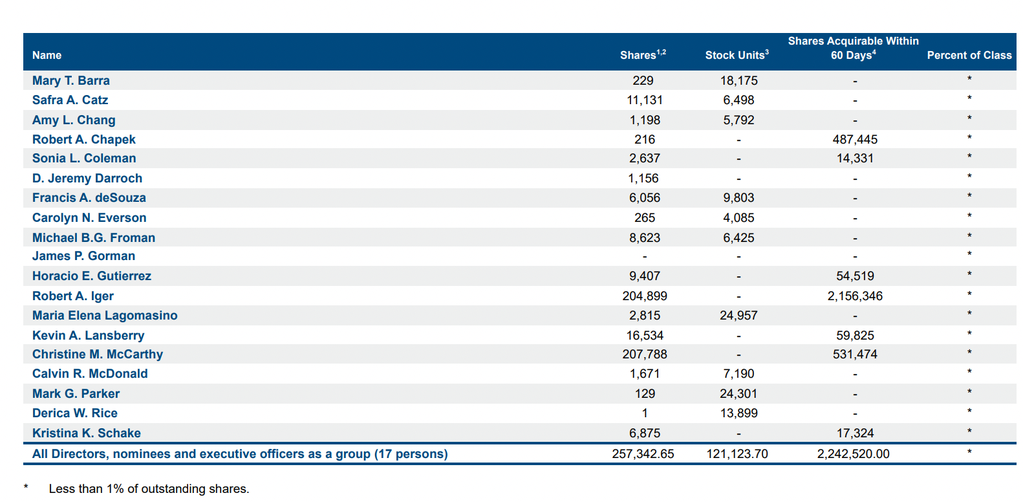
Task: Click Michael B.G. Froman's stock units 6,425
Action: pyautogui.click(x=738, y=238)
